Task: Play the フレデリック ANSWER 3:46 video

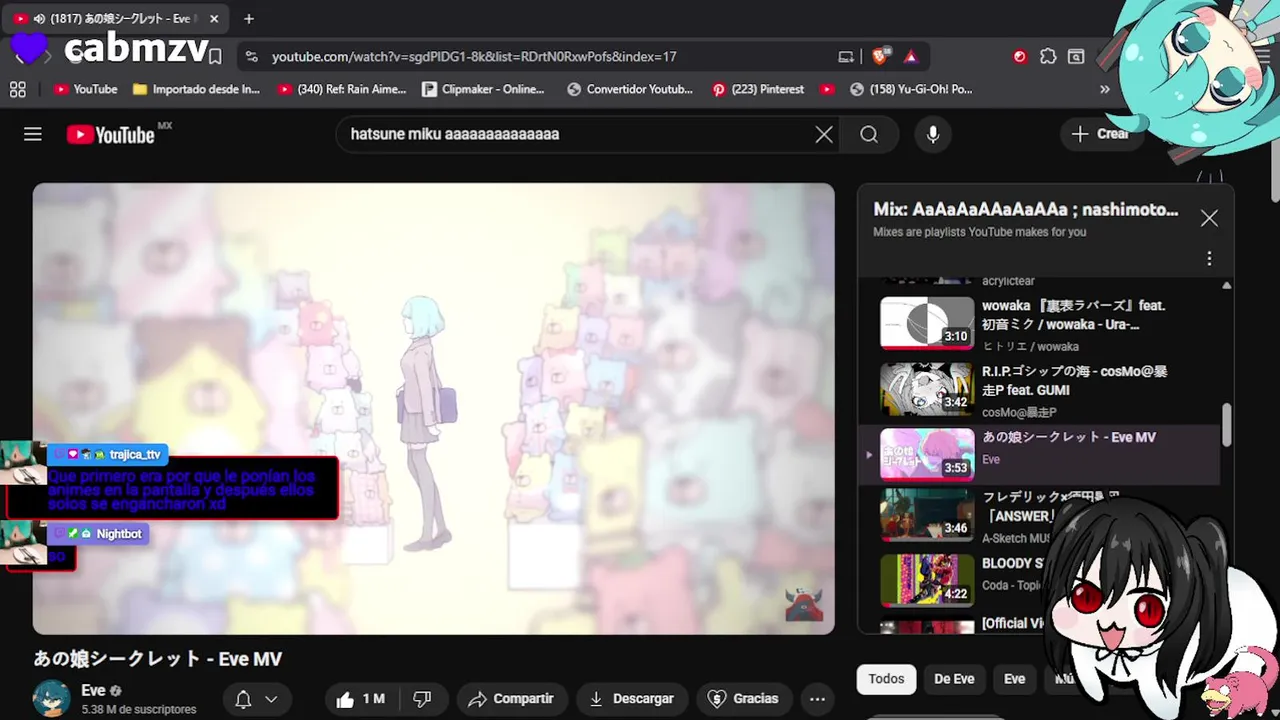Action: click(x=927, y=515)
